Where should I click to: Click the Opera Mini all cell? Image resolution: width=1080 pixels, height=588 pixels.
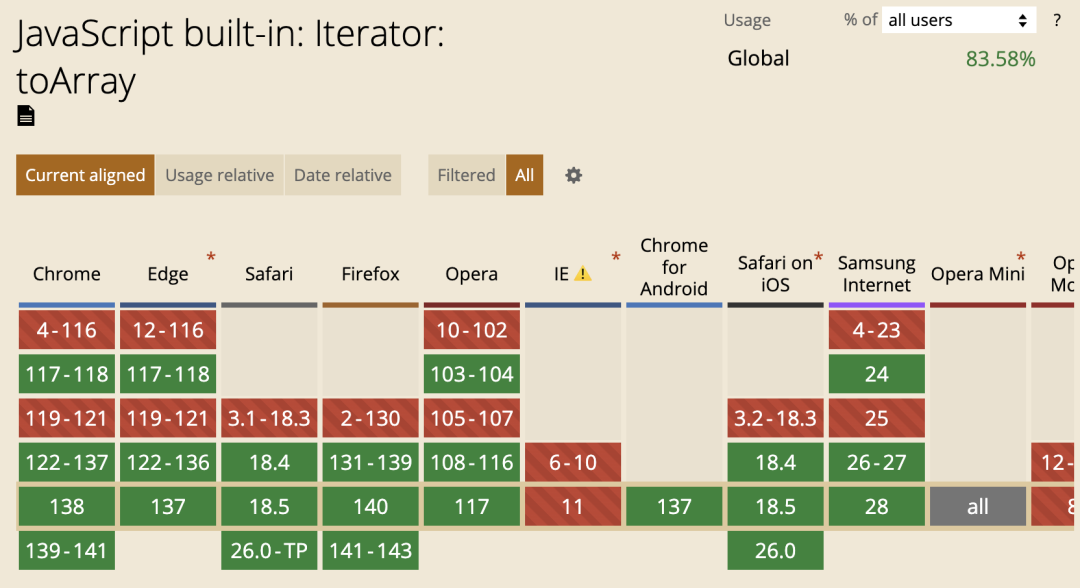(978, 507)
